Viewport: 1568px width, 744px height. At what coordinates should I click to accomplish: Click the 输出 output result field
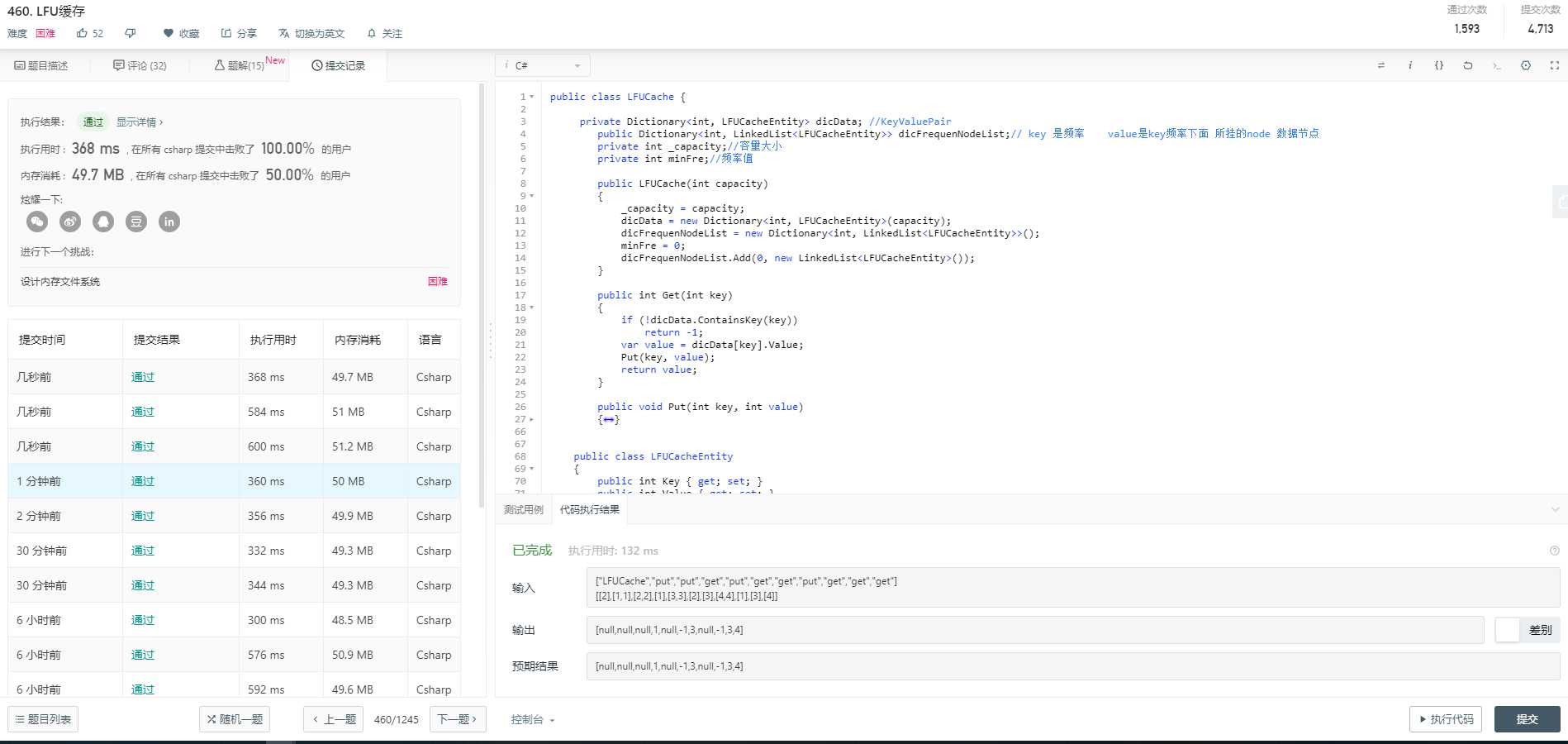click(x=1035, y=630)
